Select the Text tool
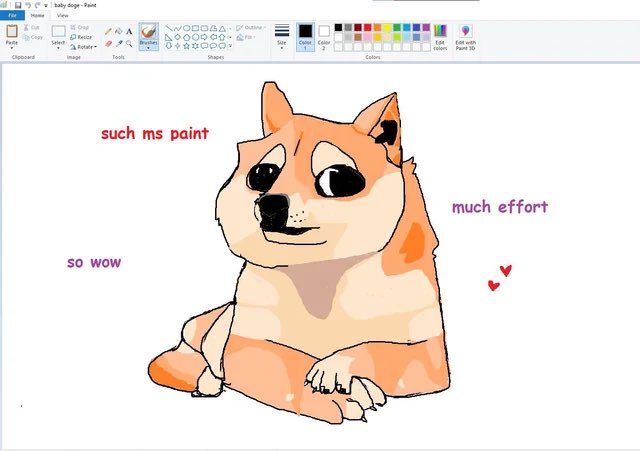The width and height of the screenshot is (640, 451). point(129,31)
